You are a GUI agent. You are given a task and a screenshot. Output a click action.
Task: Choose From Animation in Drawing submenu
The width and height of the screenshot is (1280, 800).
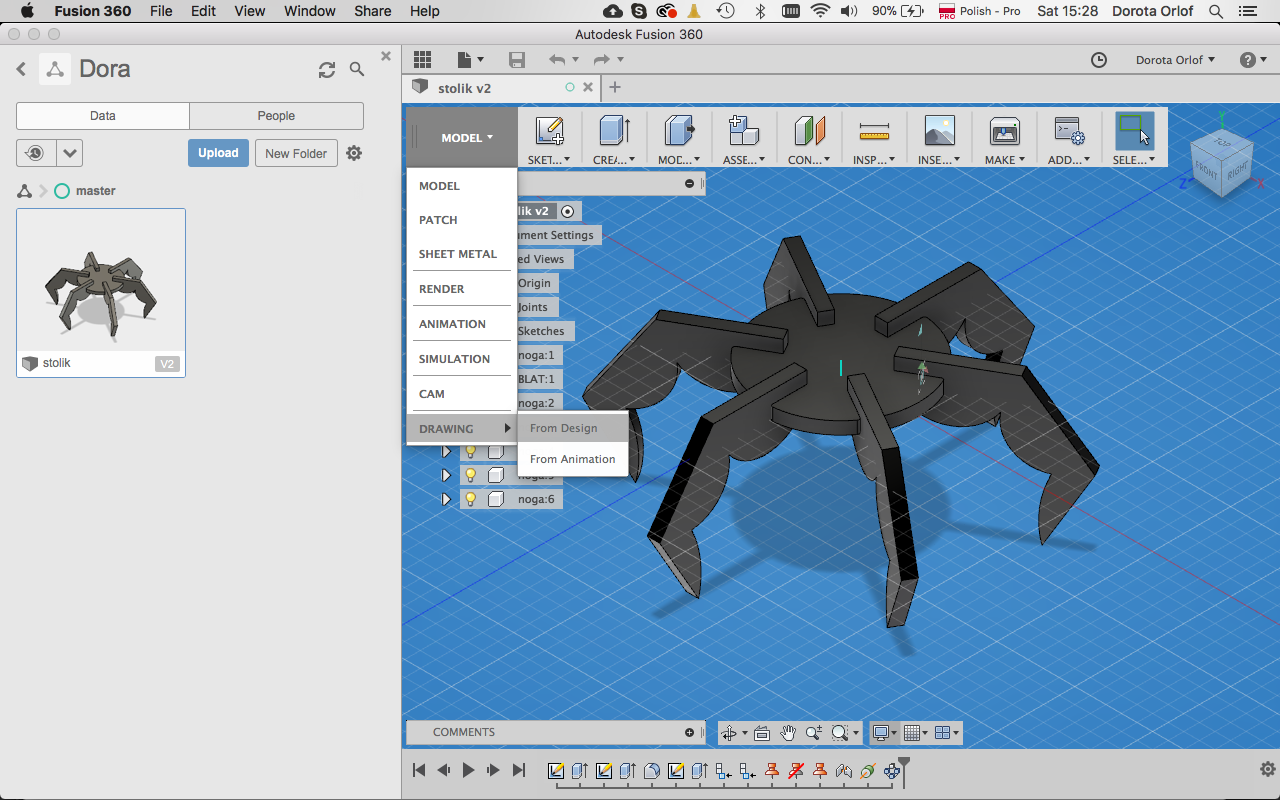click(x=572, y=459)
